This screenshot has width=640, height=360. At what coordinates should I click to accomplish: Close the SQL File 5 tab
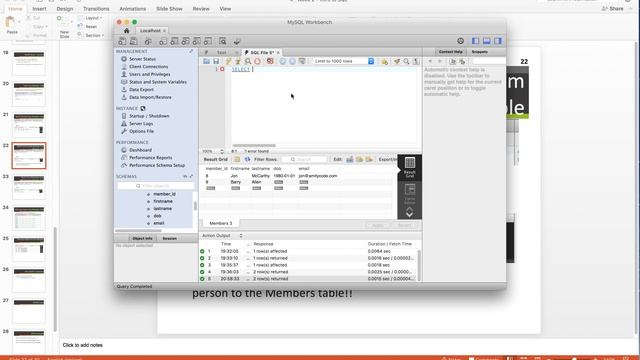pos(278,53)
